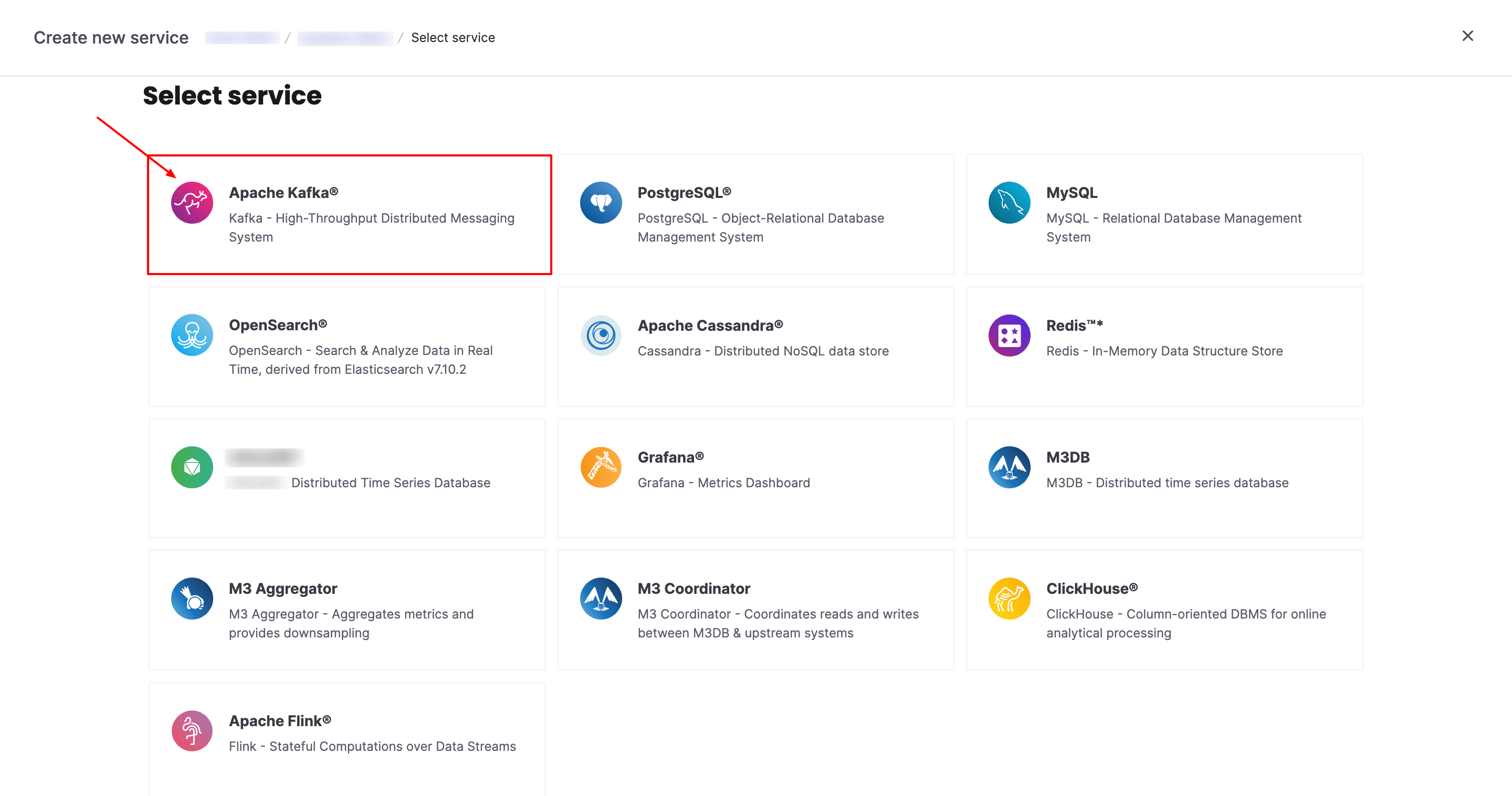Click 'Kafka - High-Throughput Distributed Messaging System' description
This screenshot has width=1512, height=796.
pos(372,227)
